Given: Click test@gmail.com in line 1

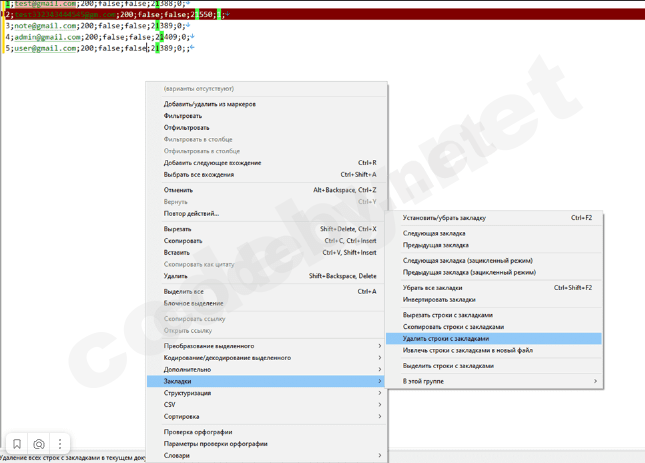Looking at the screenshot, I should [x=45, y=3].
